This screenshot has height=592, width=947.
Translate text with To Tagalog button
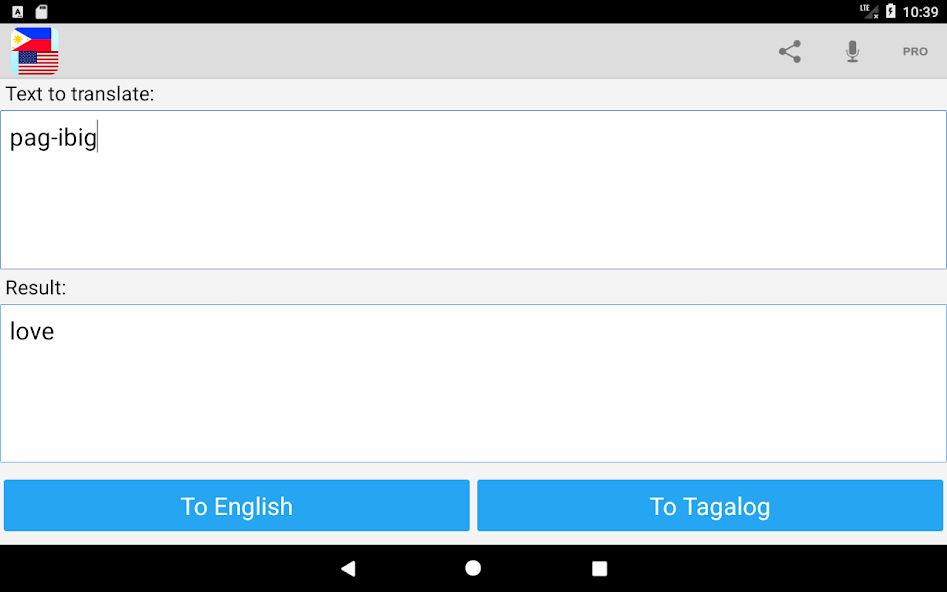(x=710, y=506)
